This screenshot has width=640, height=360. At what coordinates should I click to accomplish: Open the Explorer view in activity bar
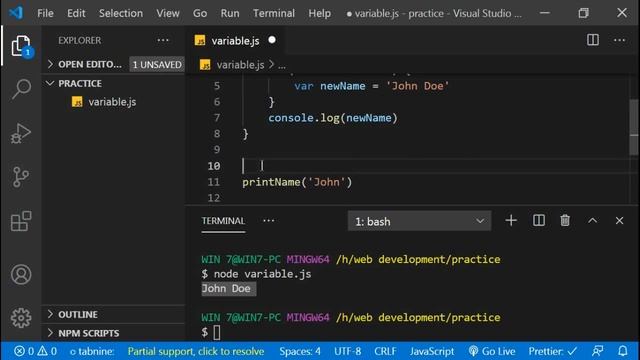(x=21, y=46)
